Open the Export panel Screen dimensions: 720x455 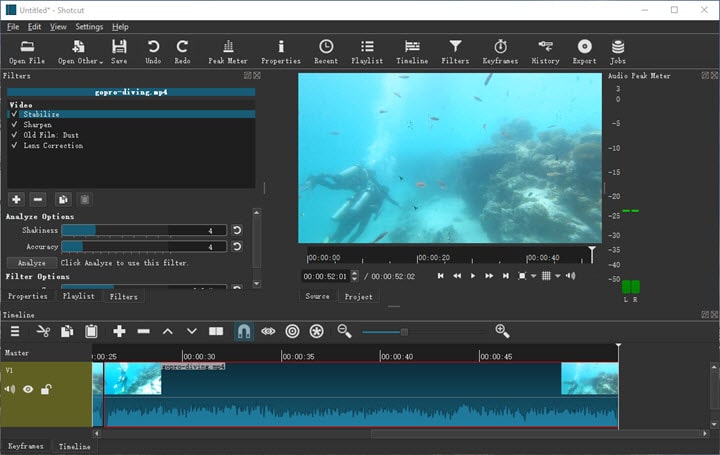tap(584, 51)
